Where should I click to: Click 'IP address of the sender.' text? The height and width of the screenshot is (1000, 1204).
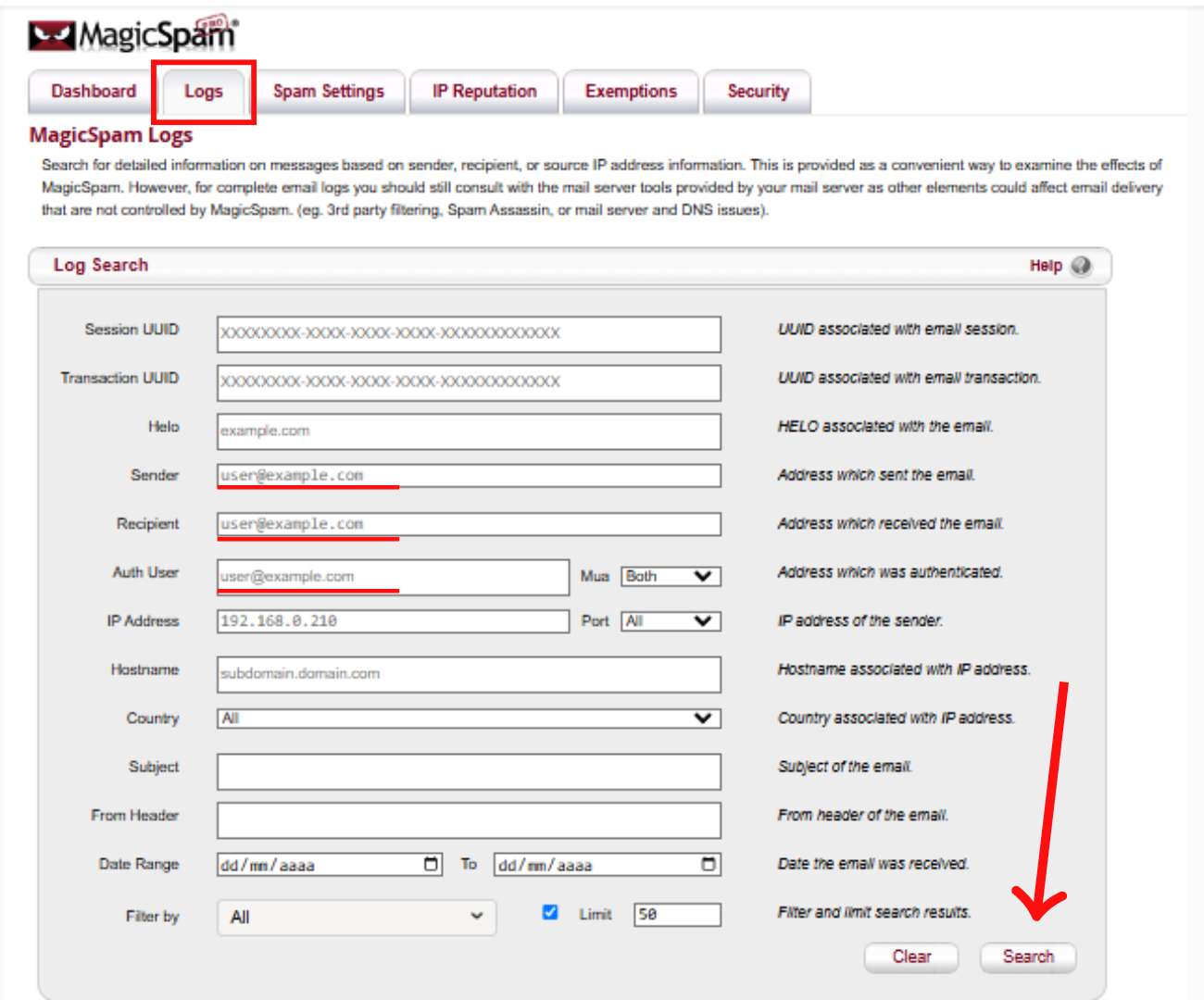[859, 621]
